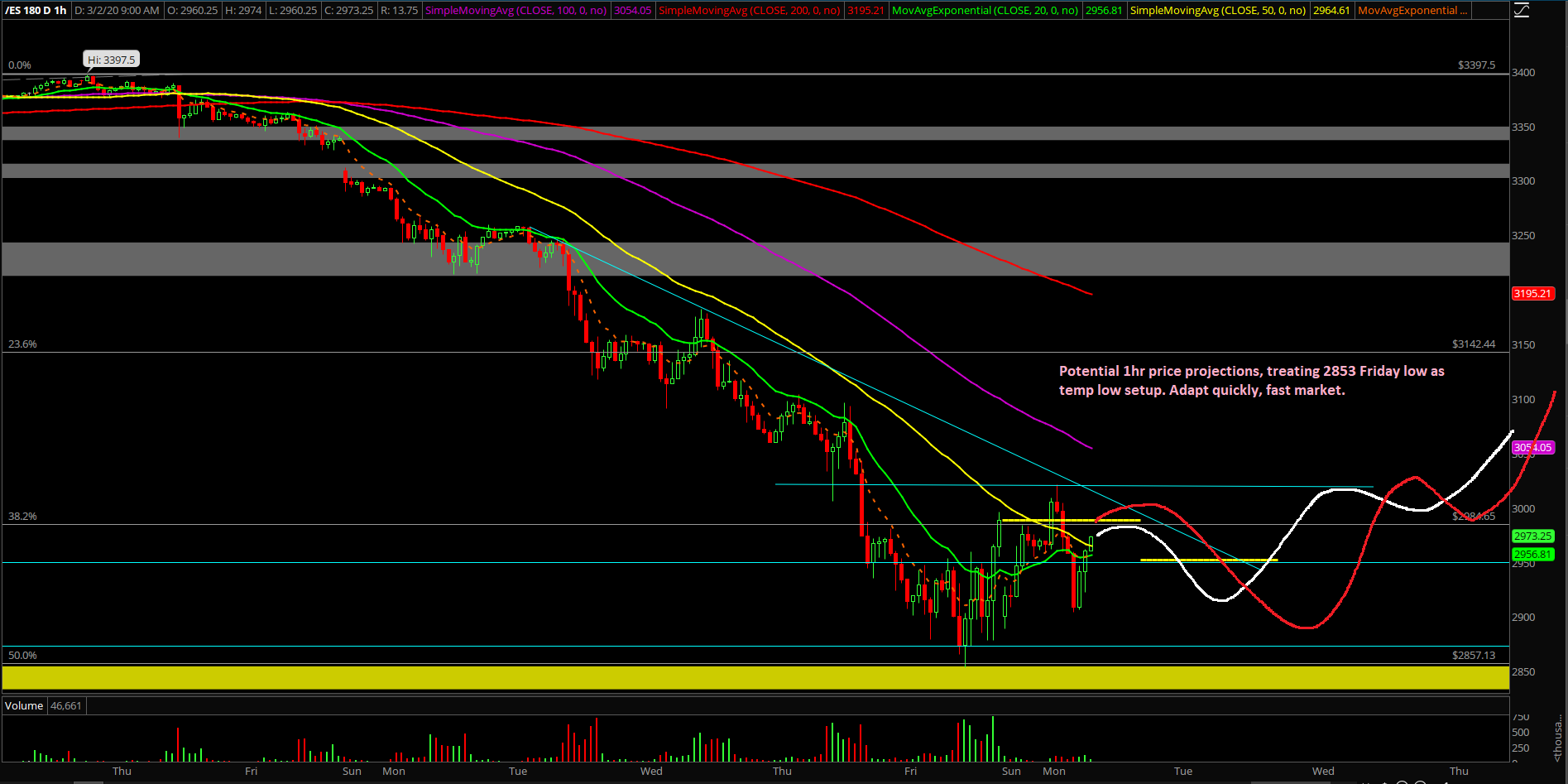Open SimpleMovingAvg (CLOSE, 50) study label
The image size is (1568, 784).
coord(1218,11)
